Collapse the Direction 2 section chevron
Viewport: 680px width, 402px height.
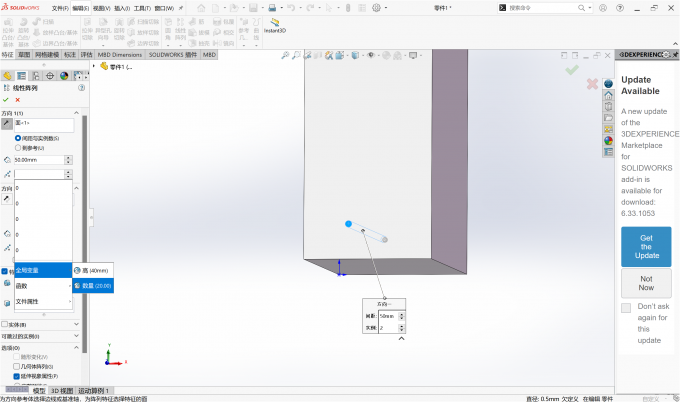76,188
